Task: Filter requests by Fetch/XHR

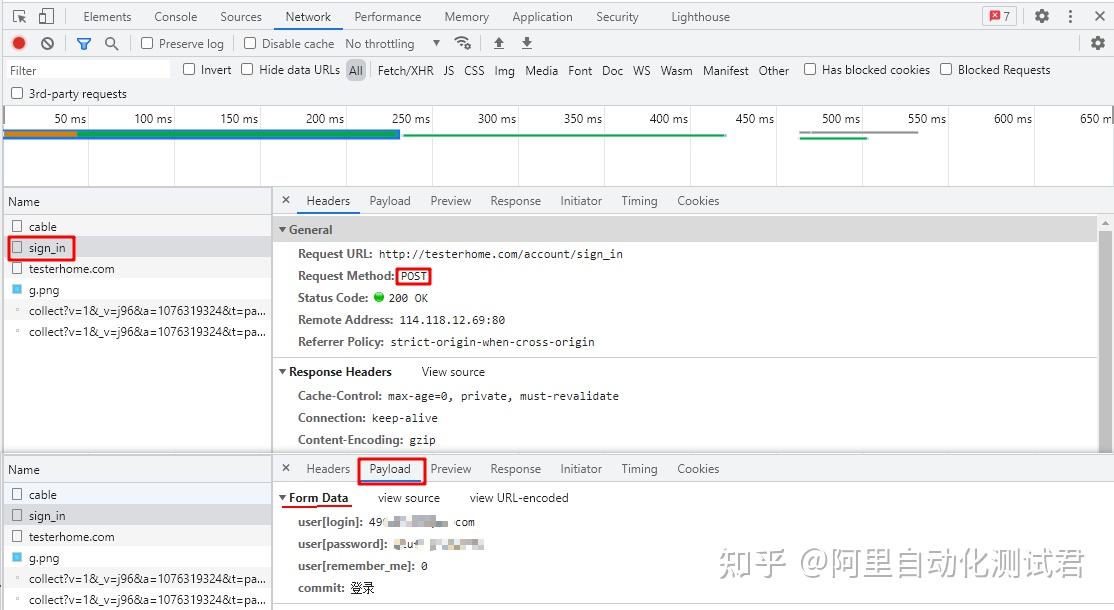Action: pos(406,70)
